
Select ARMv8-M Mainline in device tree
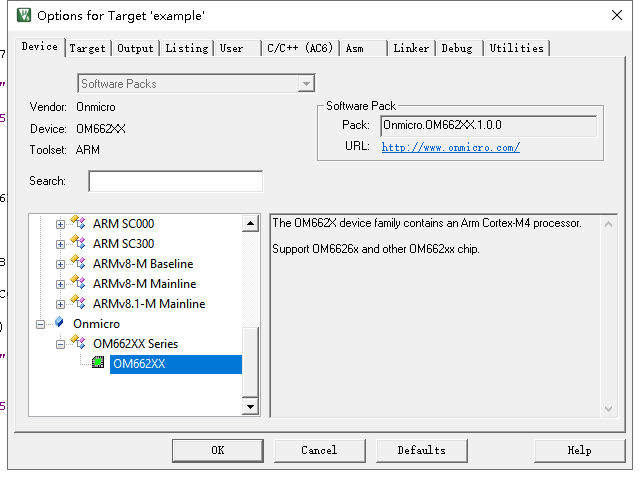[144, 284]
